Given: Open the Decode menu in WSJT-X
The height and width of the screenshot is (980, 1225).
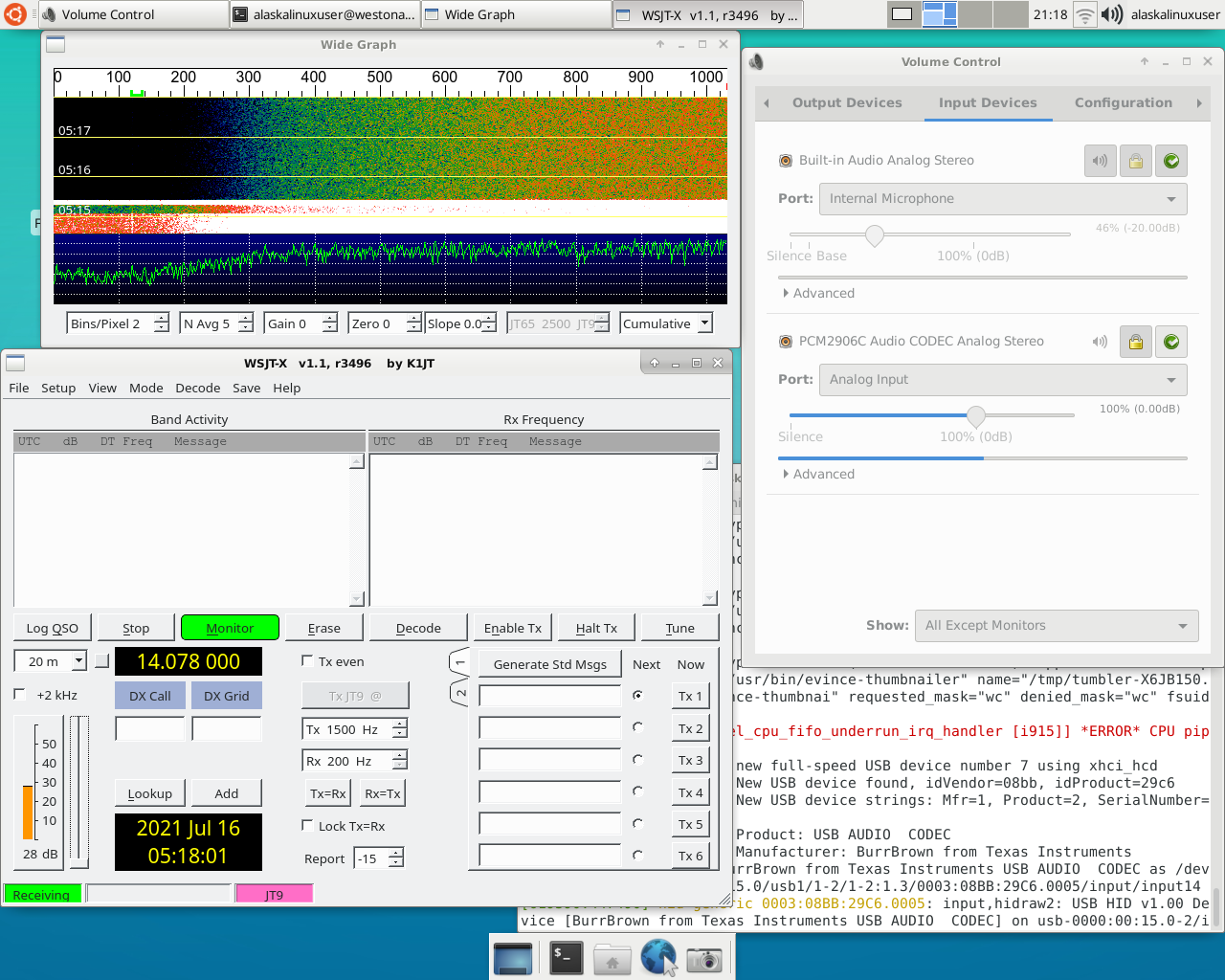Looking at the screenshot, I should [197, 388].
